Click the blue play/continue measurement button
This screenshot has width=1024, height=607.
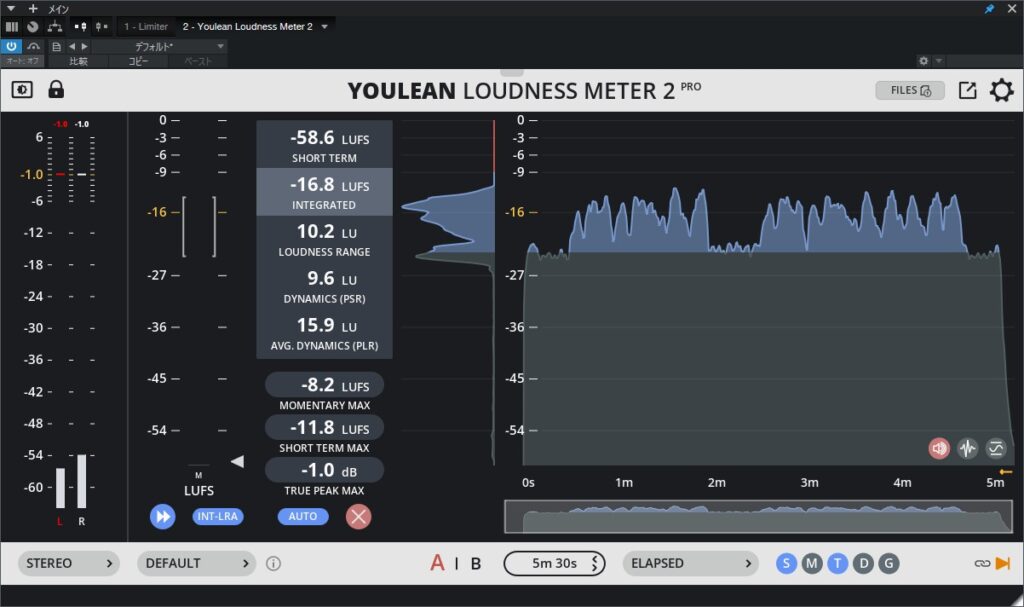[x=163, y=517]
